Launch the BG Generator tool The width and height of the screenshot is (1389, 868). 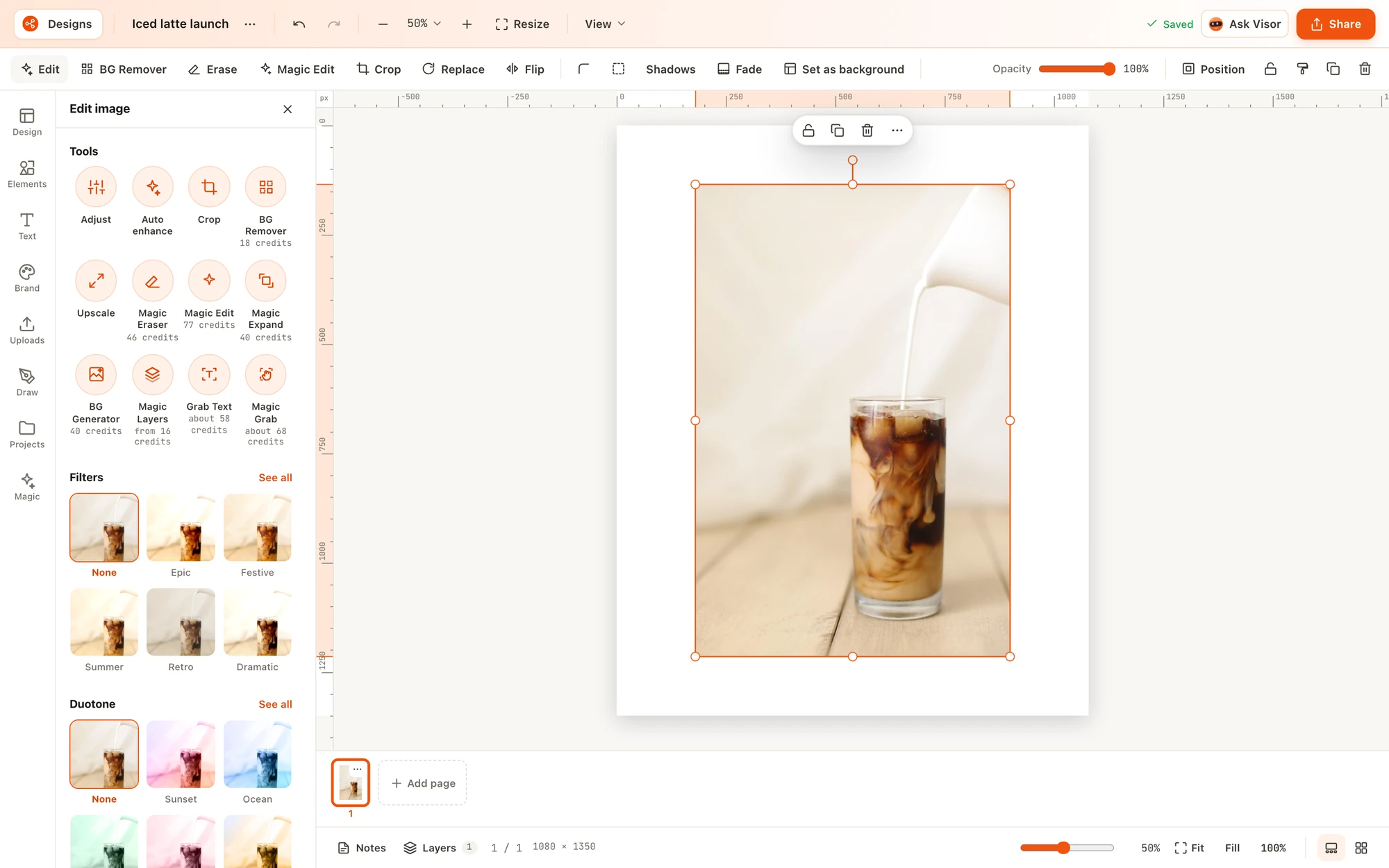coord(96,374)
